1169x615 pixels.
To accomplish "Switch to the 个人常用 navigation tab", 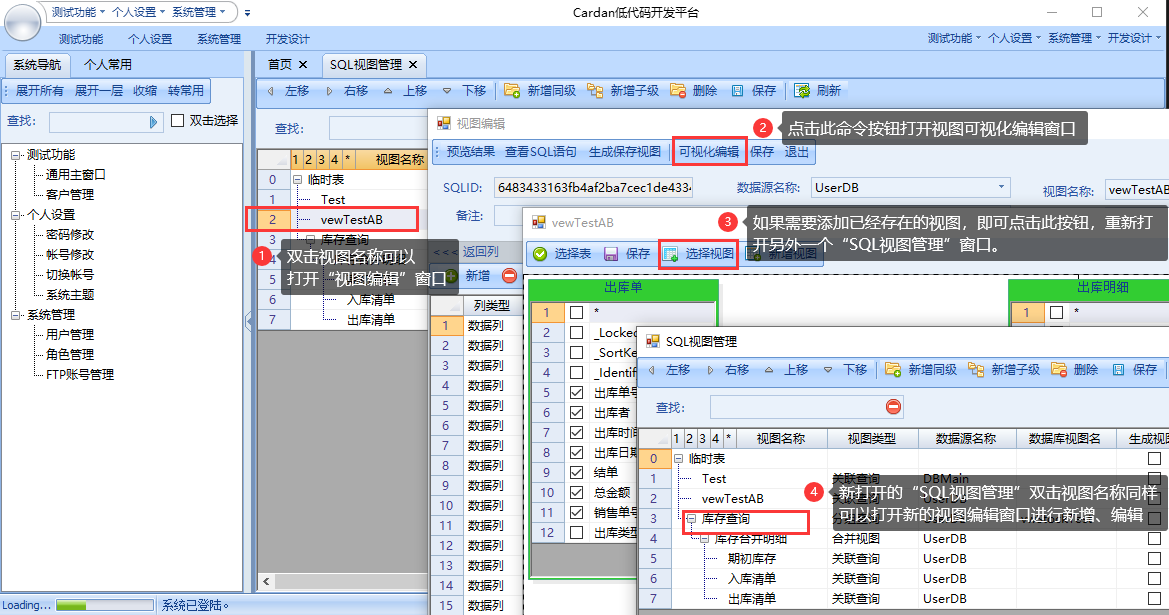I will 107,65.
